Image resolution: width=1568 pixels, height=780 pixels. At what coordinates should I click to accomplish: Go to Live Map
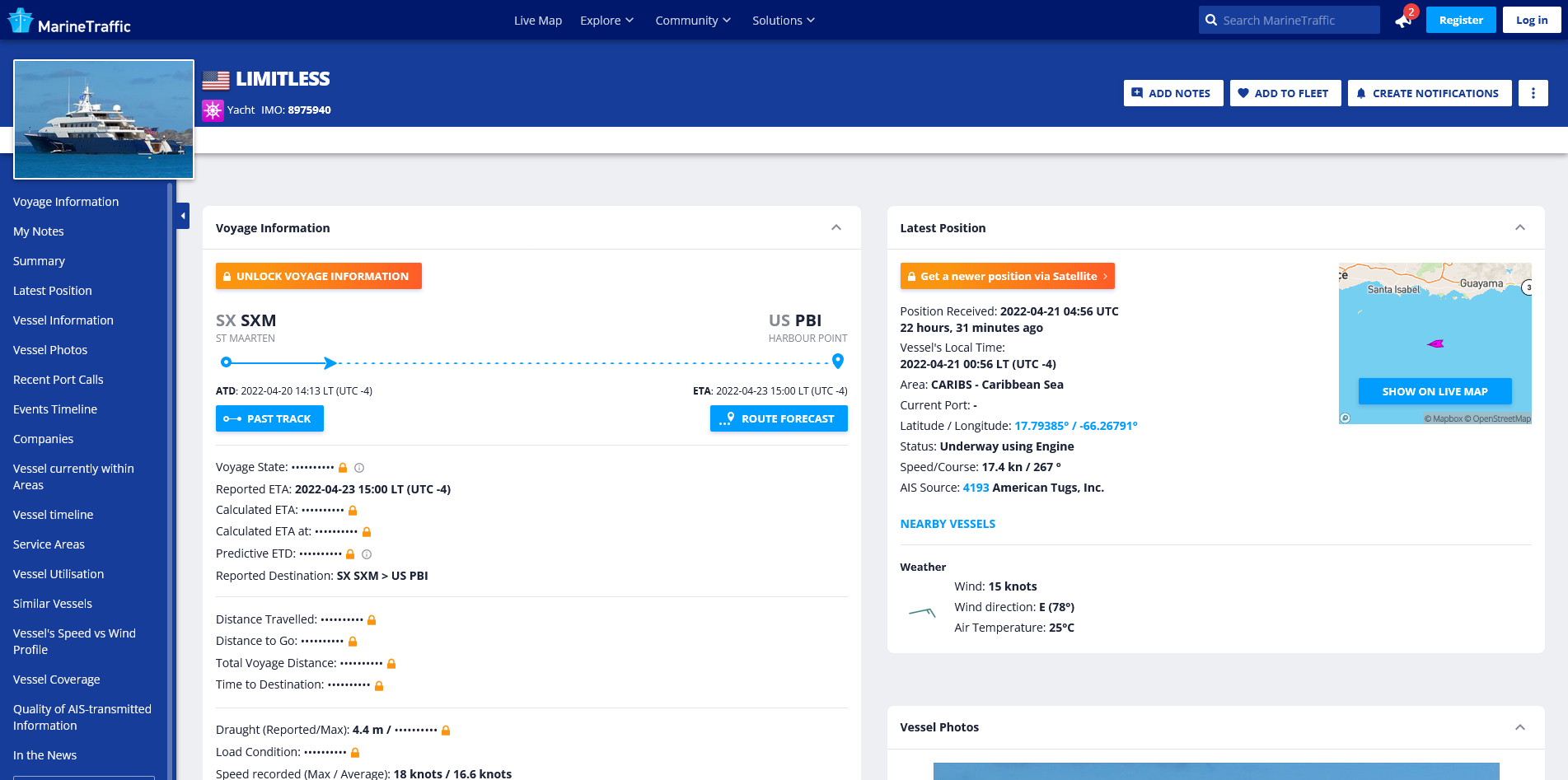tap(538, 21)
